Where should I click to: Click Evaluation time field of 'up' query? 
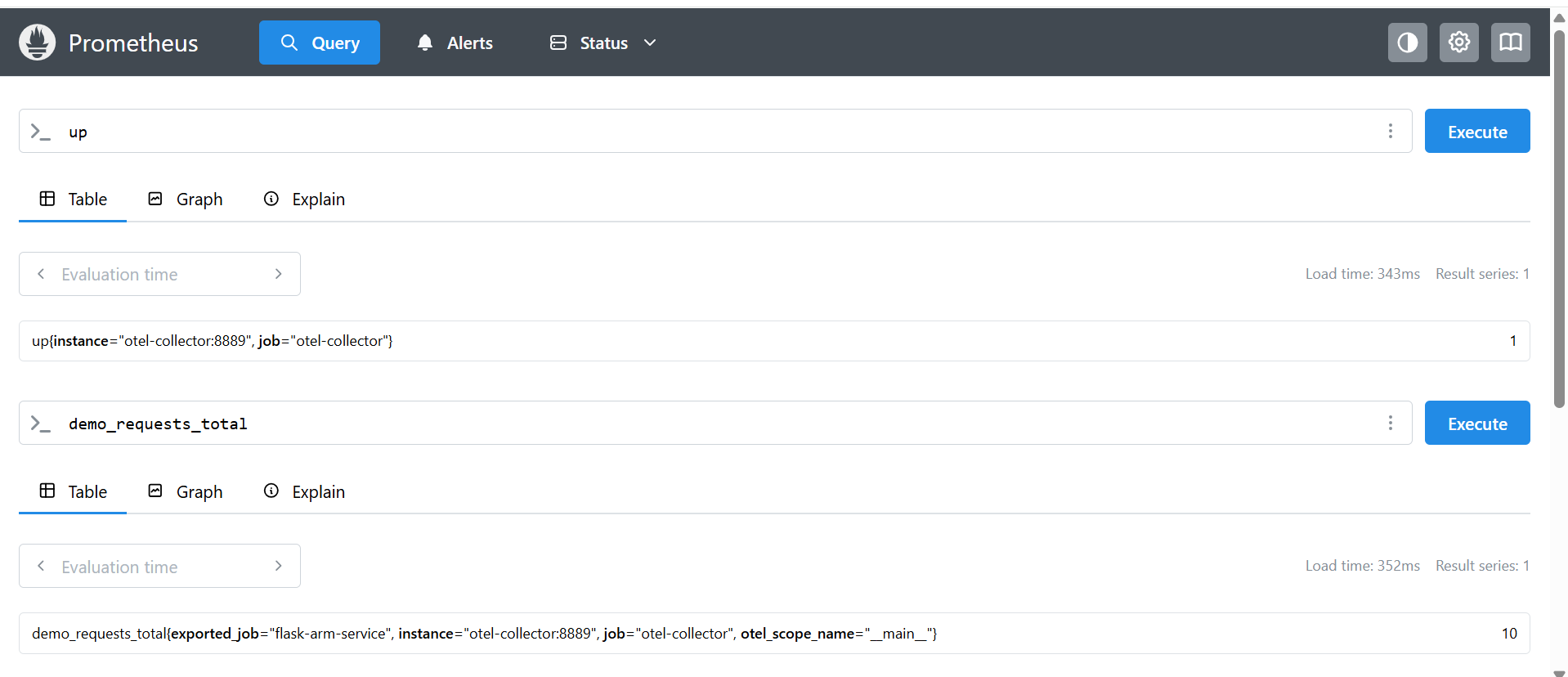[159, 274]
